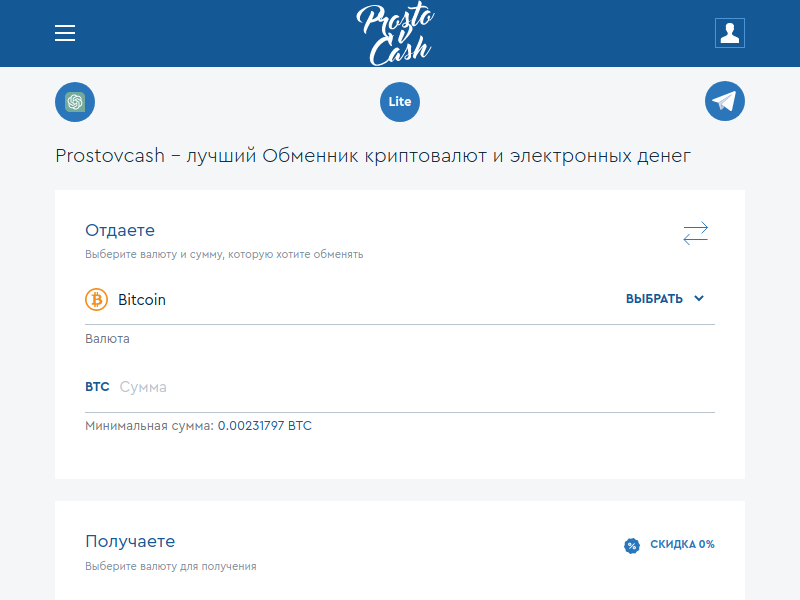Viewport: 800px width, 600px height.
Task: Open the user account profile icon
Action: (x=730, y=33)
